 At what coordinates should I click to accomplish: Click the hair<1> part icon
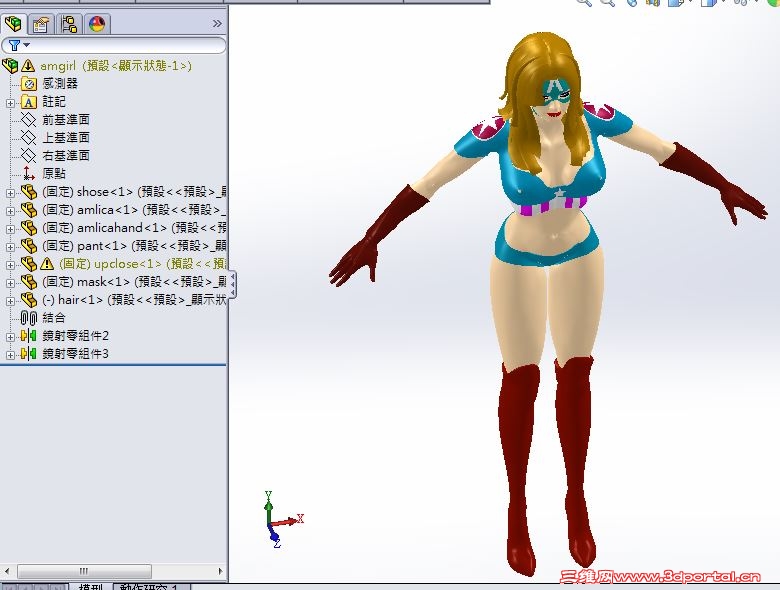point(29,299)
